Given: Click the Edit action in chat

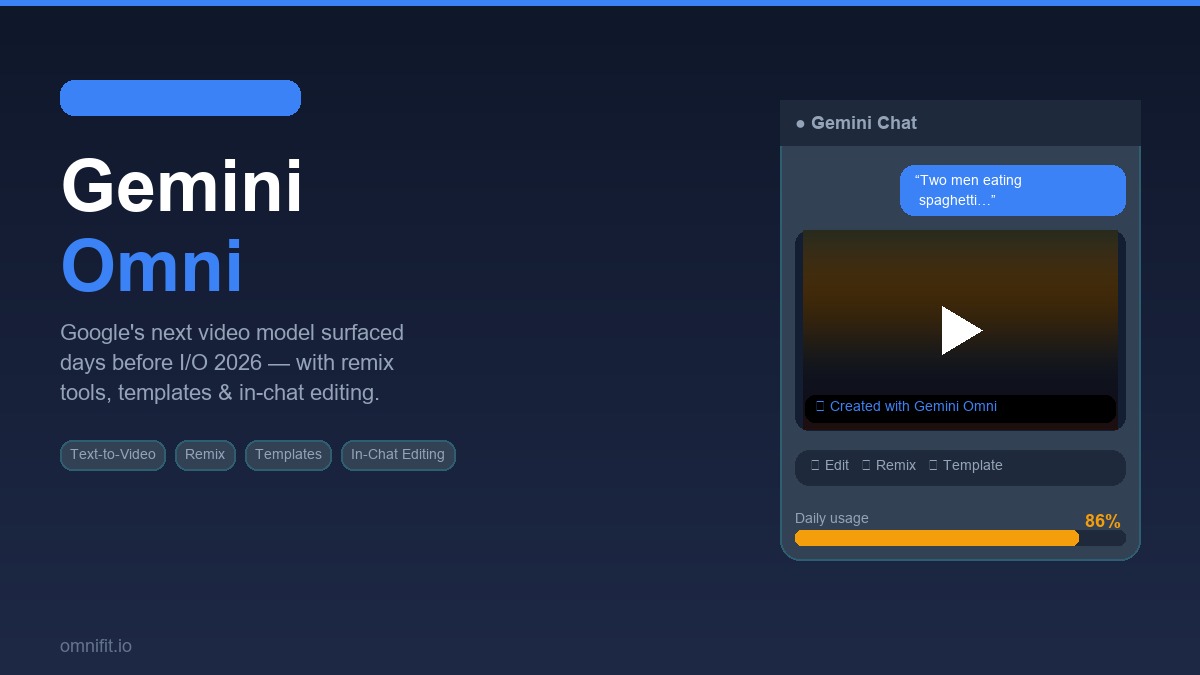Looking at the screenshot, I should [830, 465].
